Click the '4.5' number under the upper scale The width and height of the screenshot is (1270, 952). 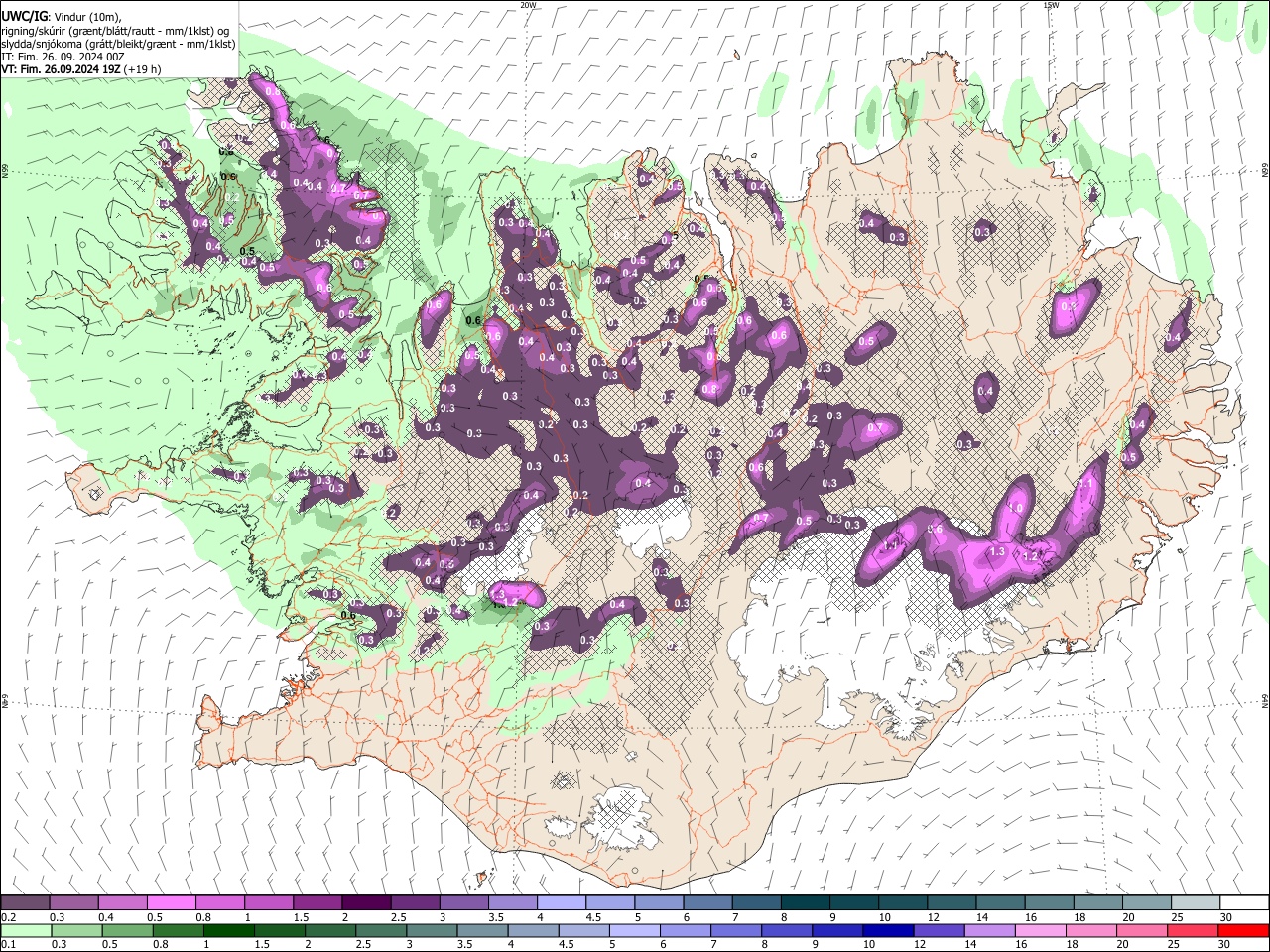(x=592, y=917)
